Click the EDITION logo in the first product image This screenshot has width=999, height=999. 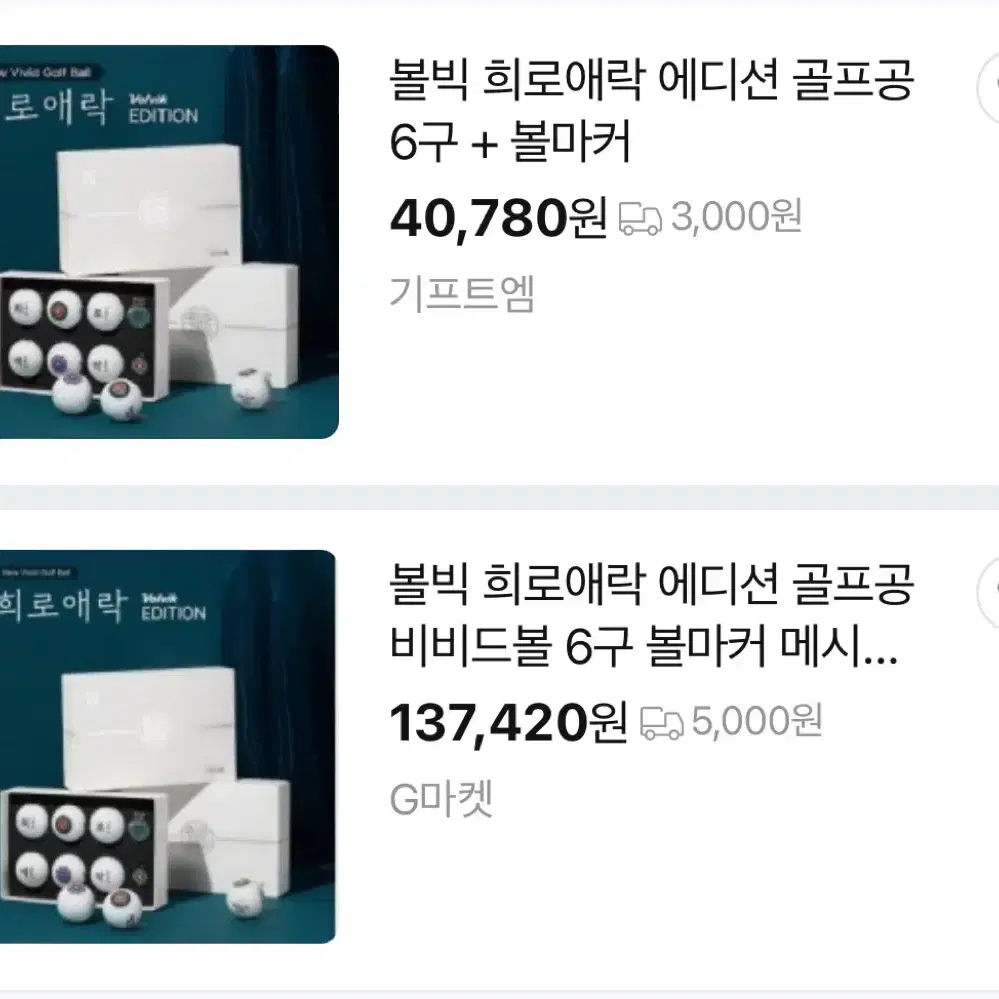point(163,110)
